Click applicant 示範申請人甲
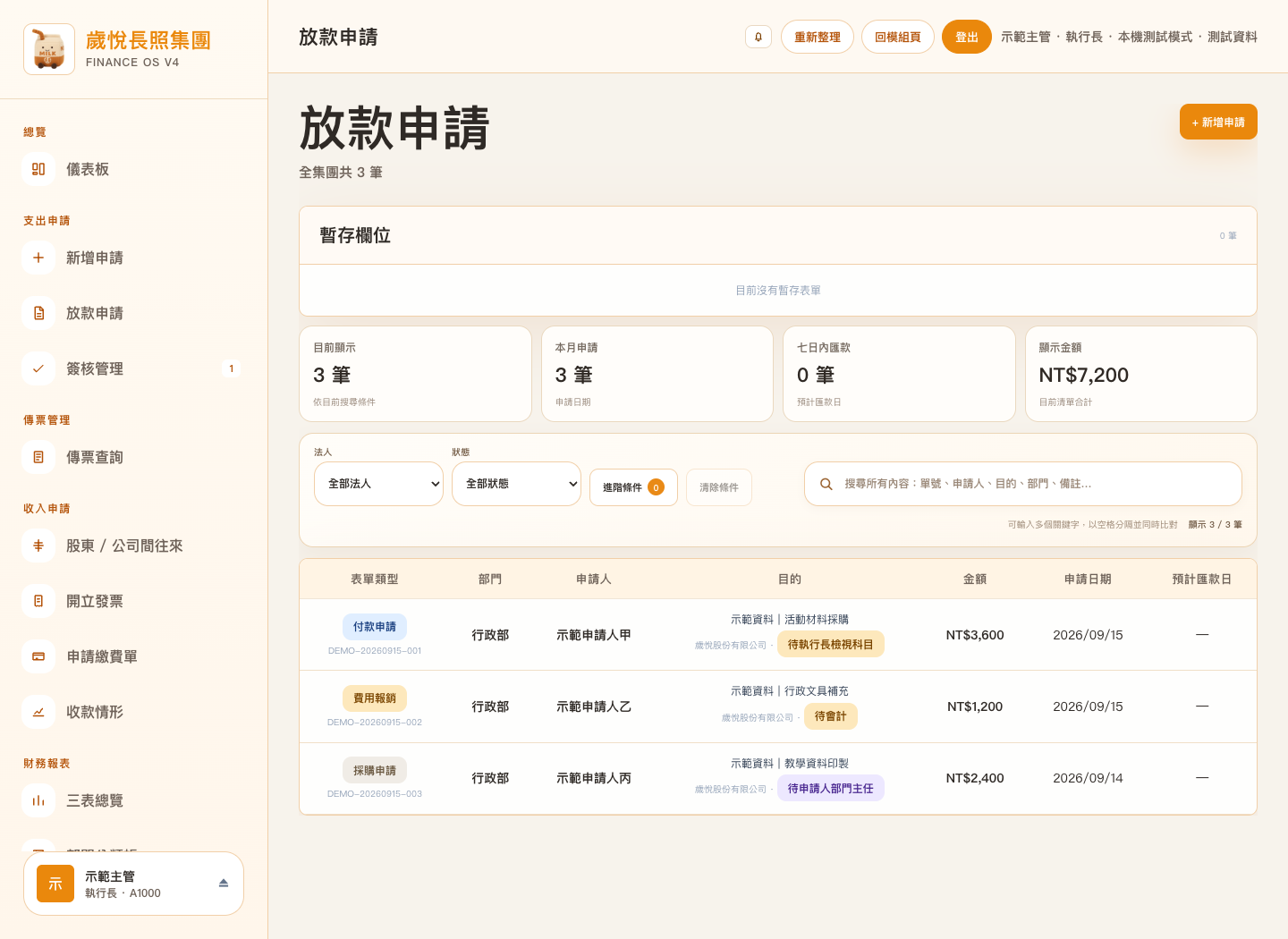Image resolution: width=1288 pixels, height=939 pixels. [594, 635]
